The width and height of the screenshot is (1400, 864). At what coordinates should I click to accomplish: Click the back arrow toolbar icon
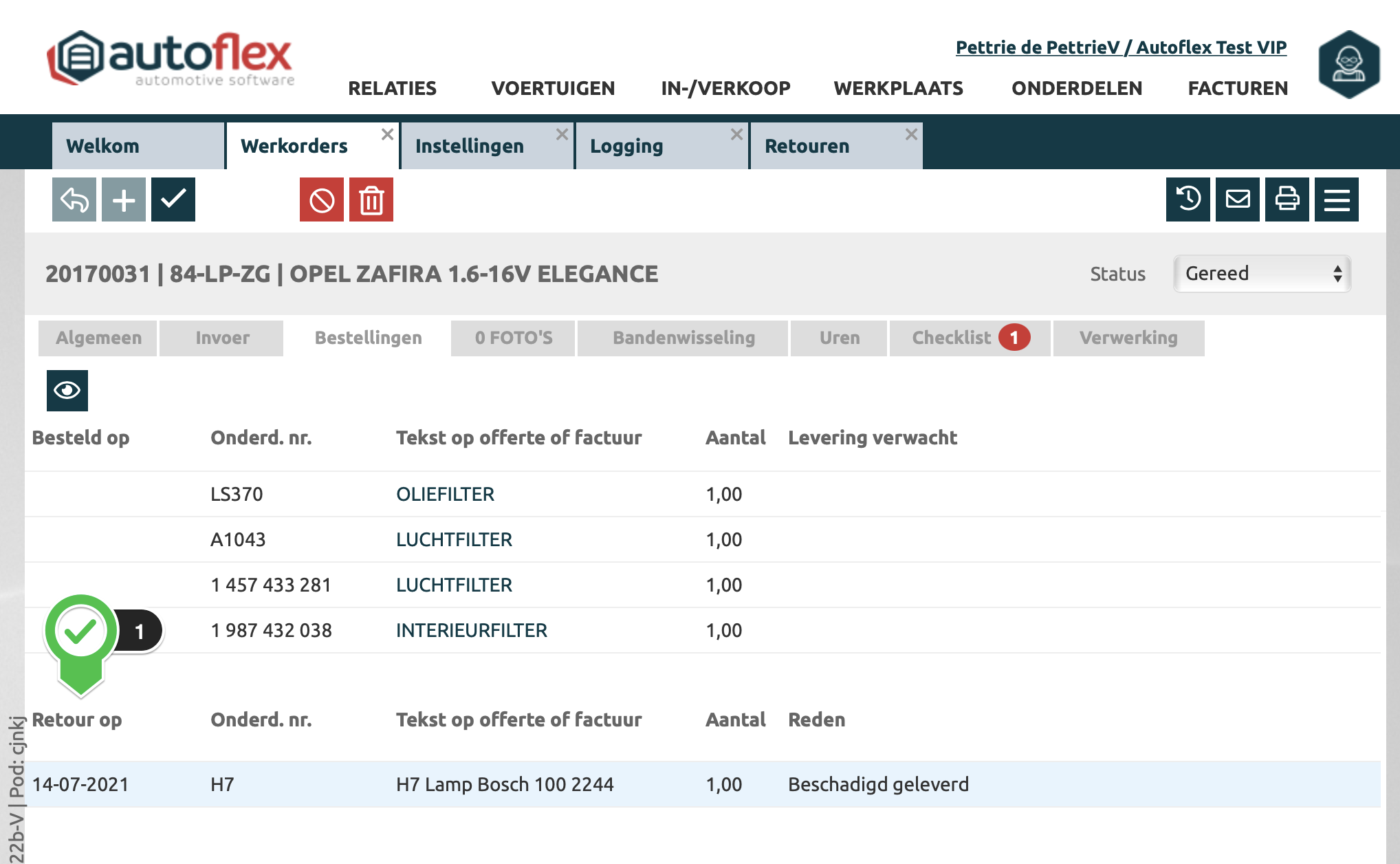[74, 199]
